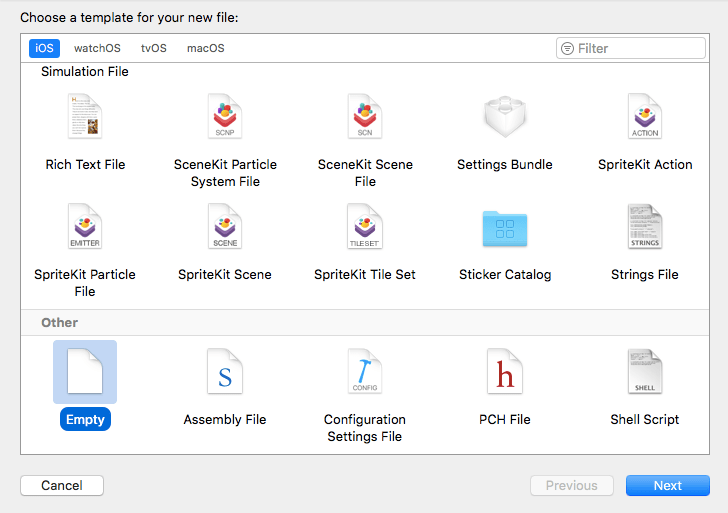
Task: Click the 'PCH File' label
Action: click(x=505, y=419)
